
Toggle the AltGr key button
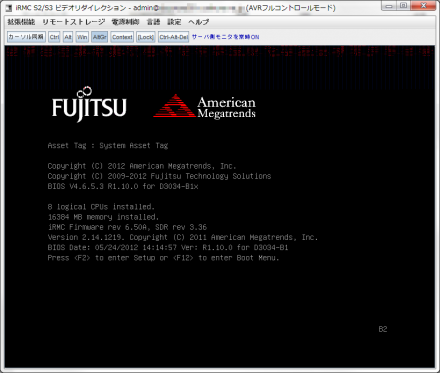click(99, 37)
